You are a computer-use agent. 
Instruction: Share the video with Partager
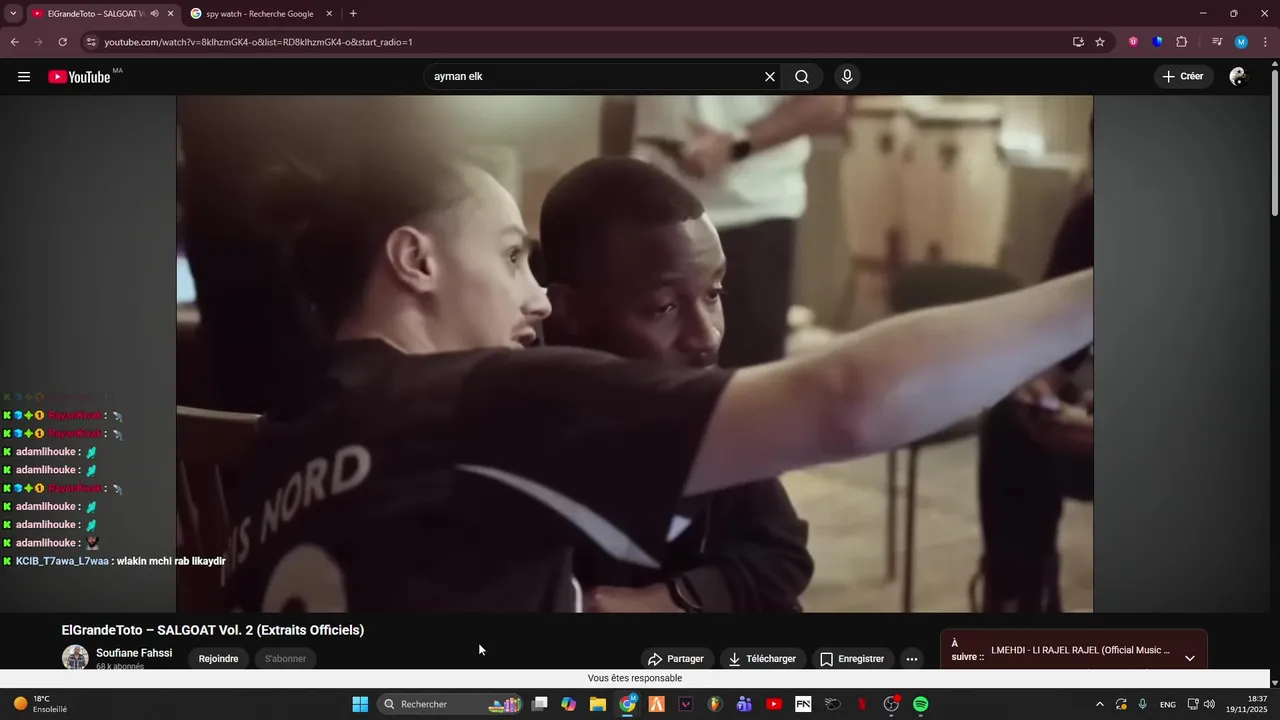pyautogui.click(x=676, y=659)
